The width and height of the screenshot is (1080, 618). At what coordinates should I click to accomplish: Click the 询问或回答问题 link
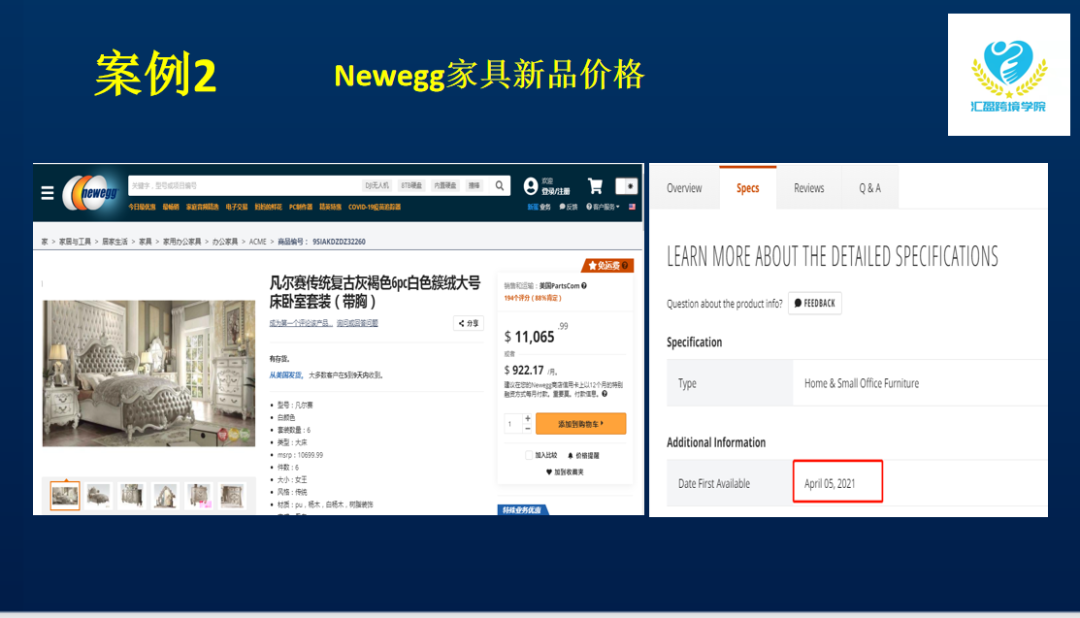point(357,323)
